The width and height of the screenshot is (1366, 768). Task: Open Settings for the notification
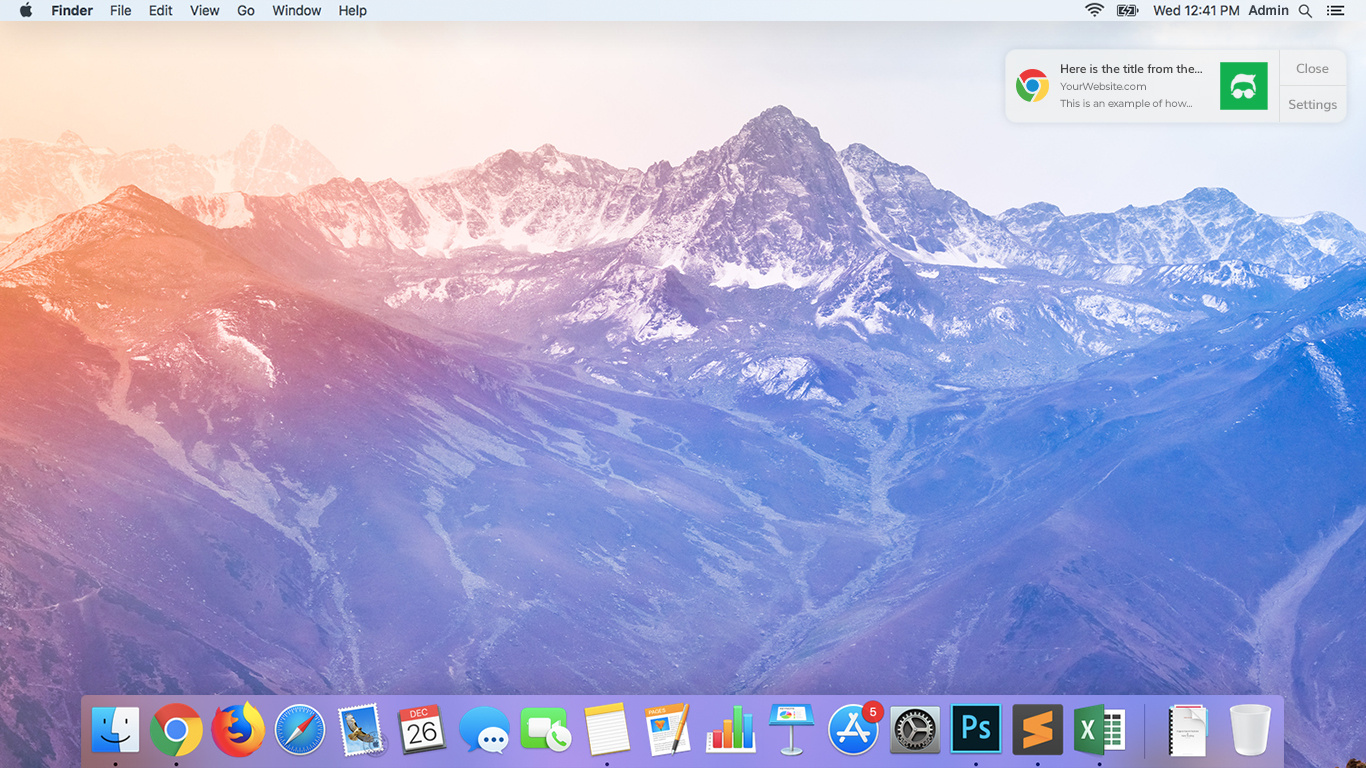click(1312, 104)
